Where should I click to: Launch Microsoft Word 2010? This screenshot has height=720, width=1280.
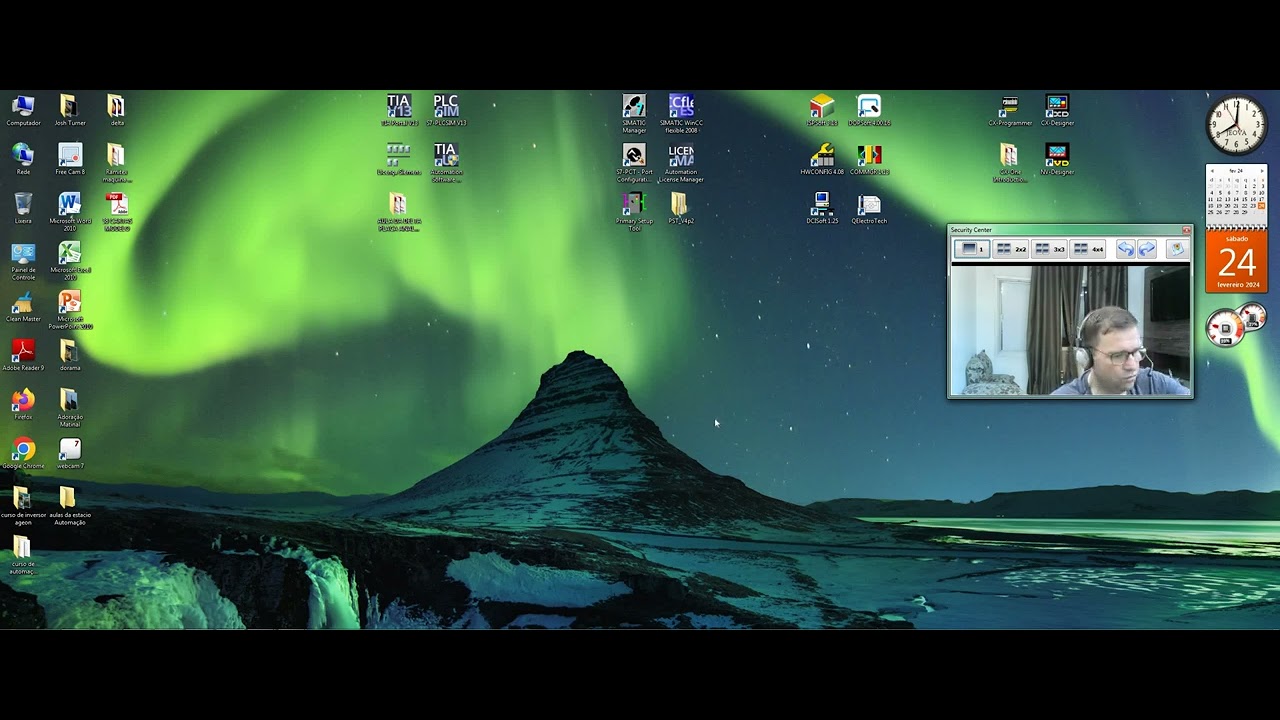click(70, 211)
